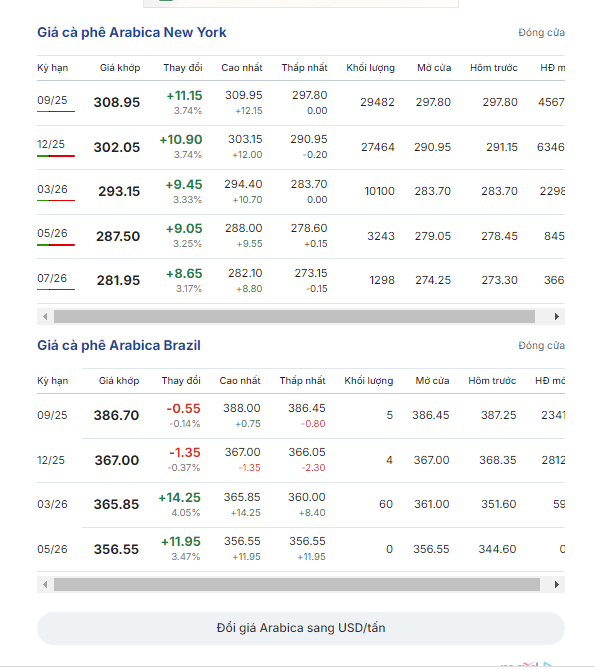This screenshot has width=595, height=669.
Task: Click 'Giá khớp' column header in Brazil table
Action: [119, 381]
